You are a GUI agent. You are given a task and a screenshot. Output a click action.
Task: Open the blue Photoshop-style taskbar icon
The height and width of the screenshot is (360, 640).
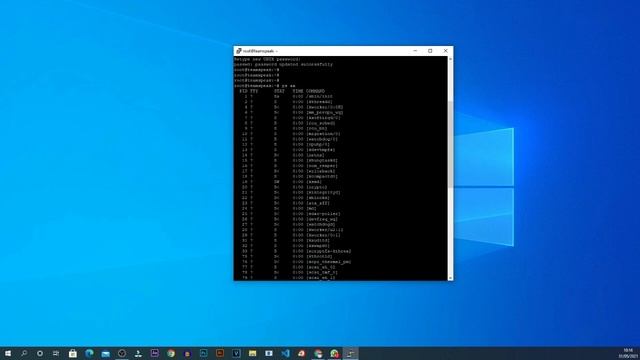pyautogui.click(x=203, y=353)
